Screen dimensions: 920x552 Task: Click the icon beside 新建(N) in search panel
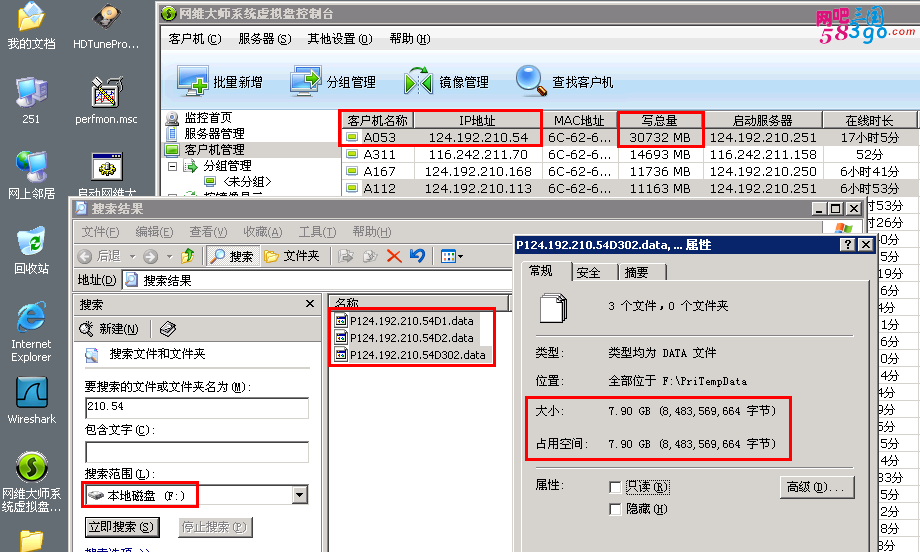[168, 329]
